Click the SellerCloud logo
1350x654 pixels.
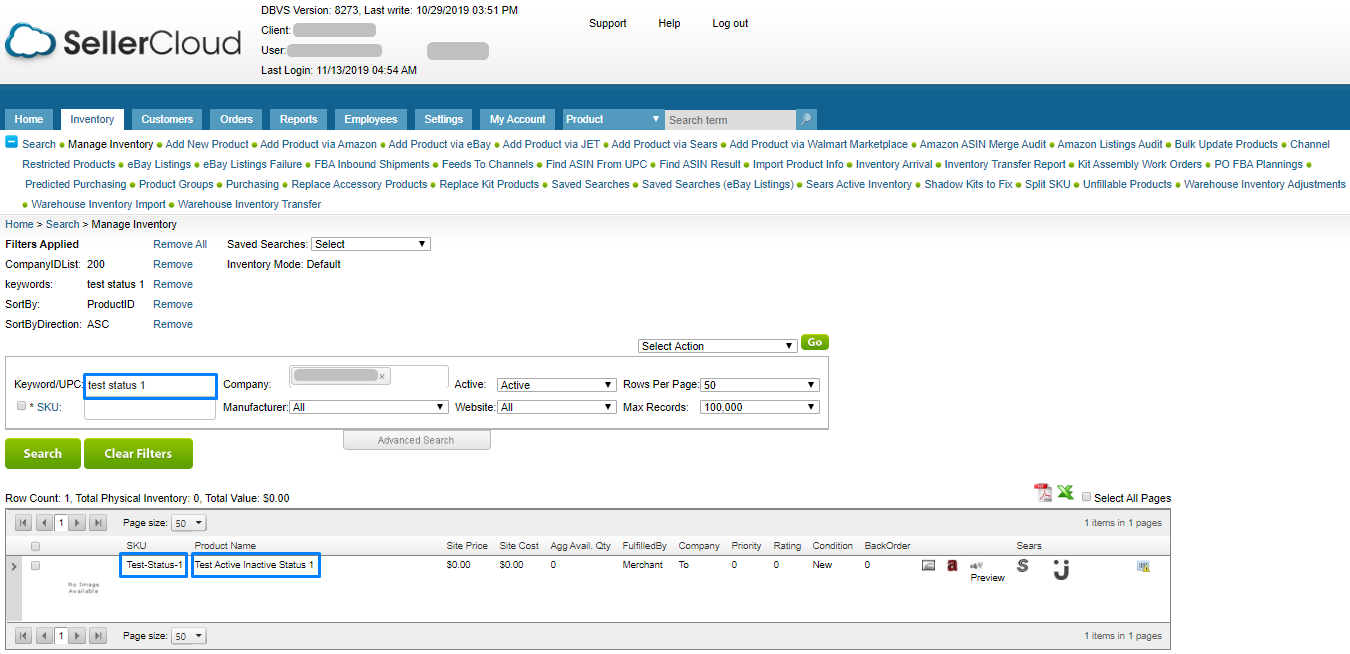[123, 42]
